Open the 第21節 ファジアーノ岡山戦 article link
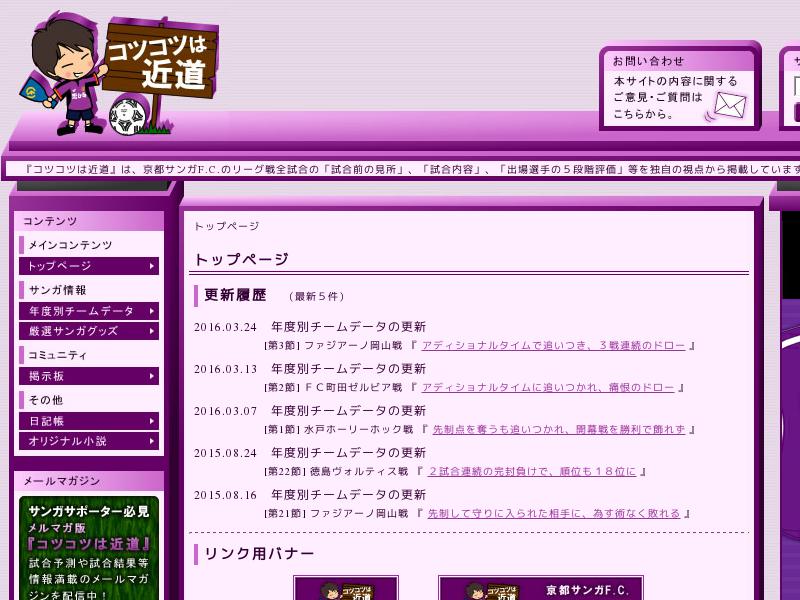This screenshot has width=800, height=600. (x=554, y=513)
